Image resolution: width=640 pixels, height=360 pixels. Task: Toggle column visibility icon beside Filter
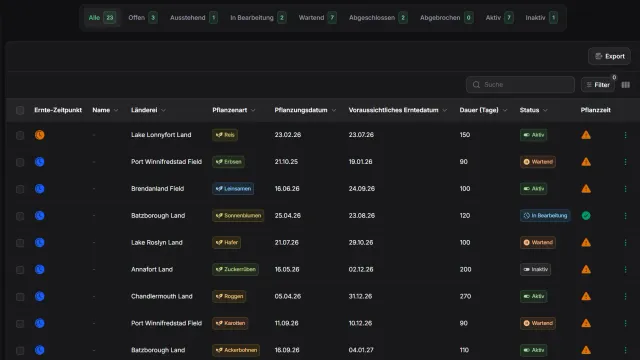pos(626,85)
